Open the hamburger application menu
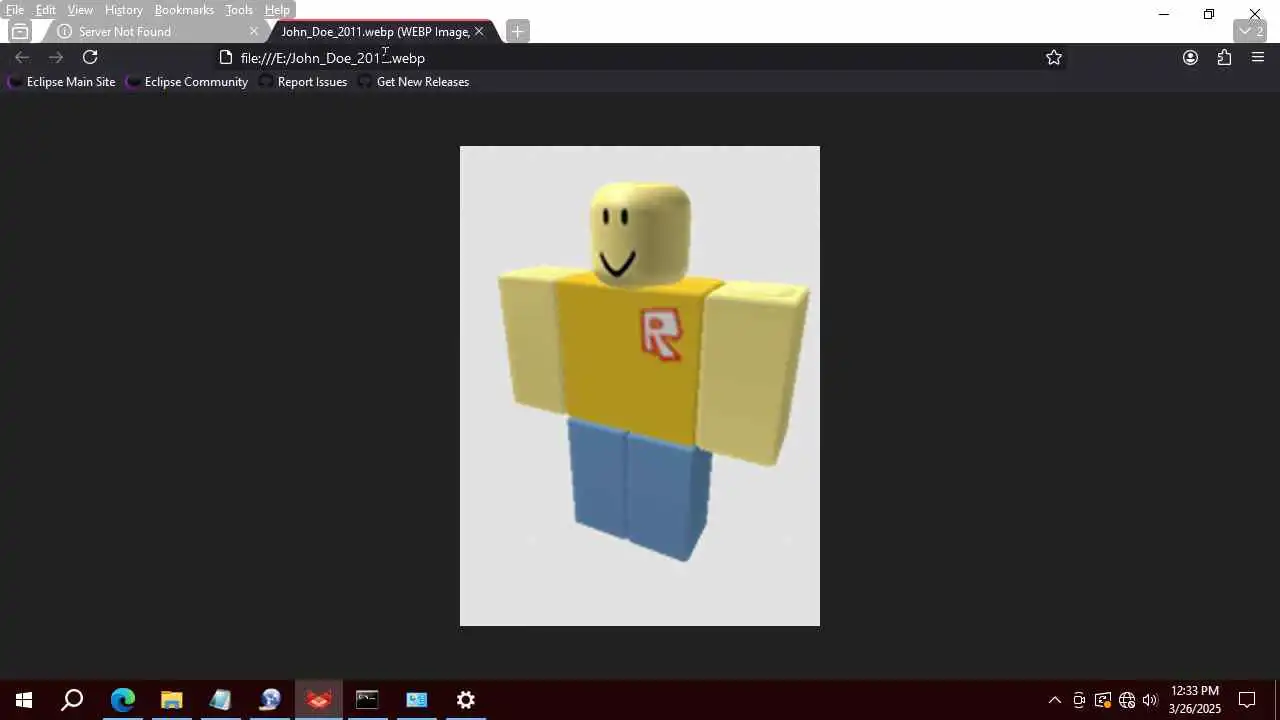This screenshot has height=720, width=1280. click(x=1258, y=58)
